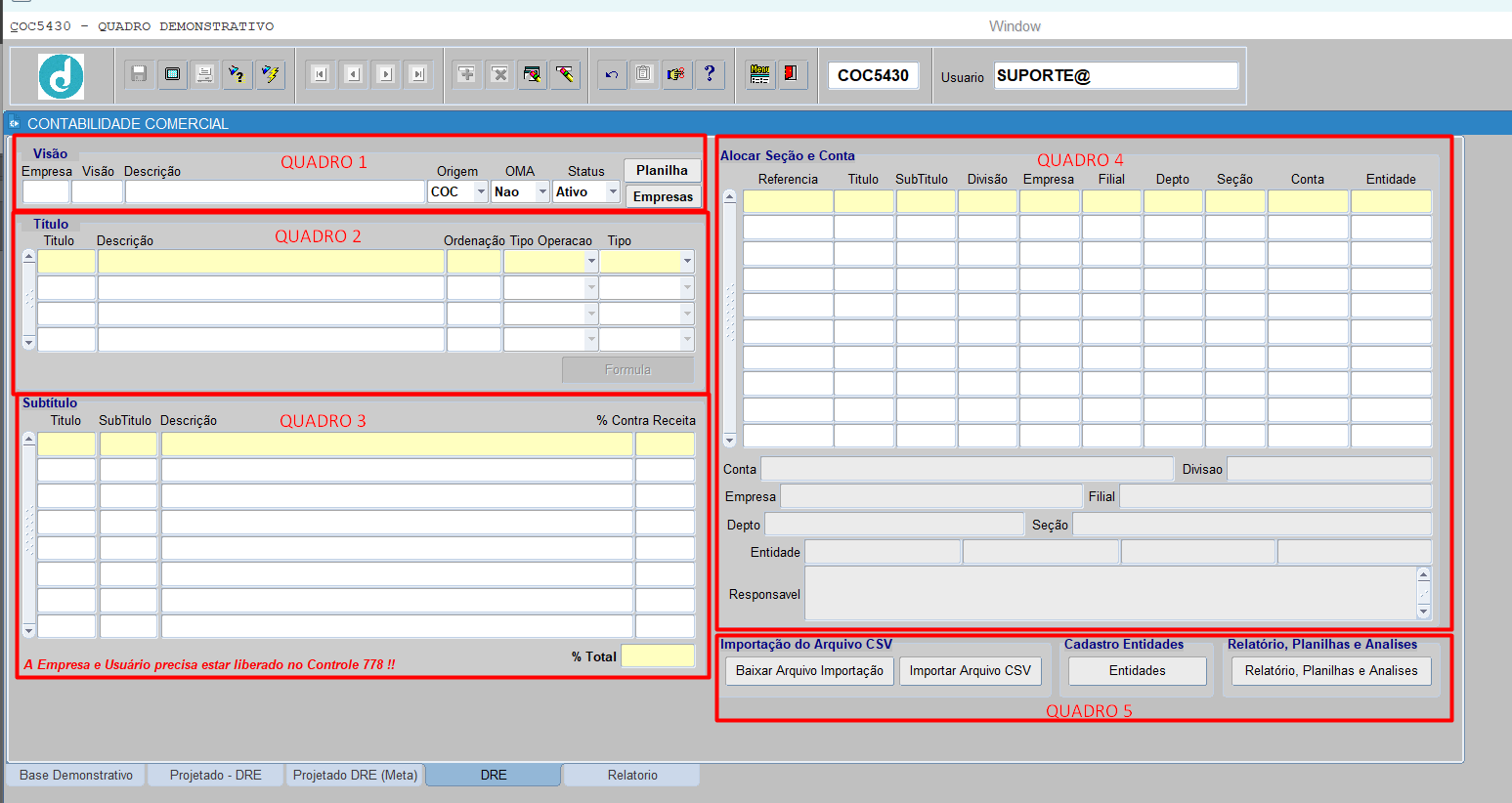Screen dimensions: 1512x803
Task: Click the clipboard paste icon
Action: tap(644, 74)
